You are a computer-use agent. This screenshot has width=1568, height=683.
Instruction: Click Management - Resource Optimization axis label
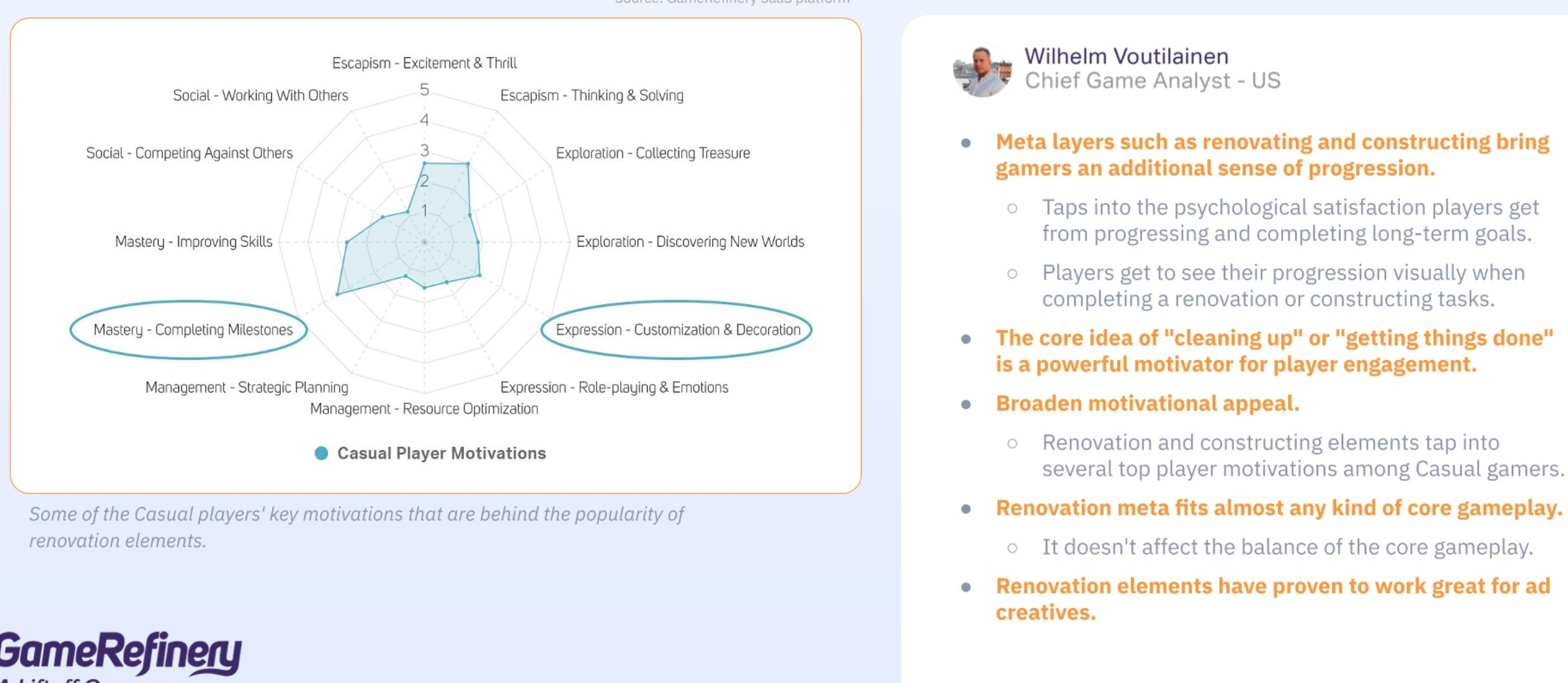pos(424,409)
